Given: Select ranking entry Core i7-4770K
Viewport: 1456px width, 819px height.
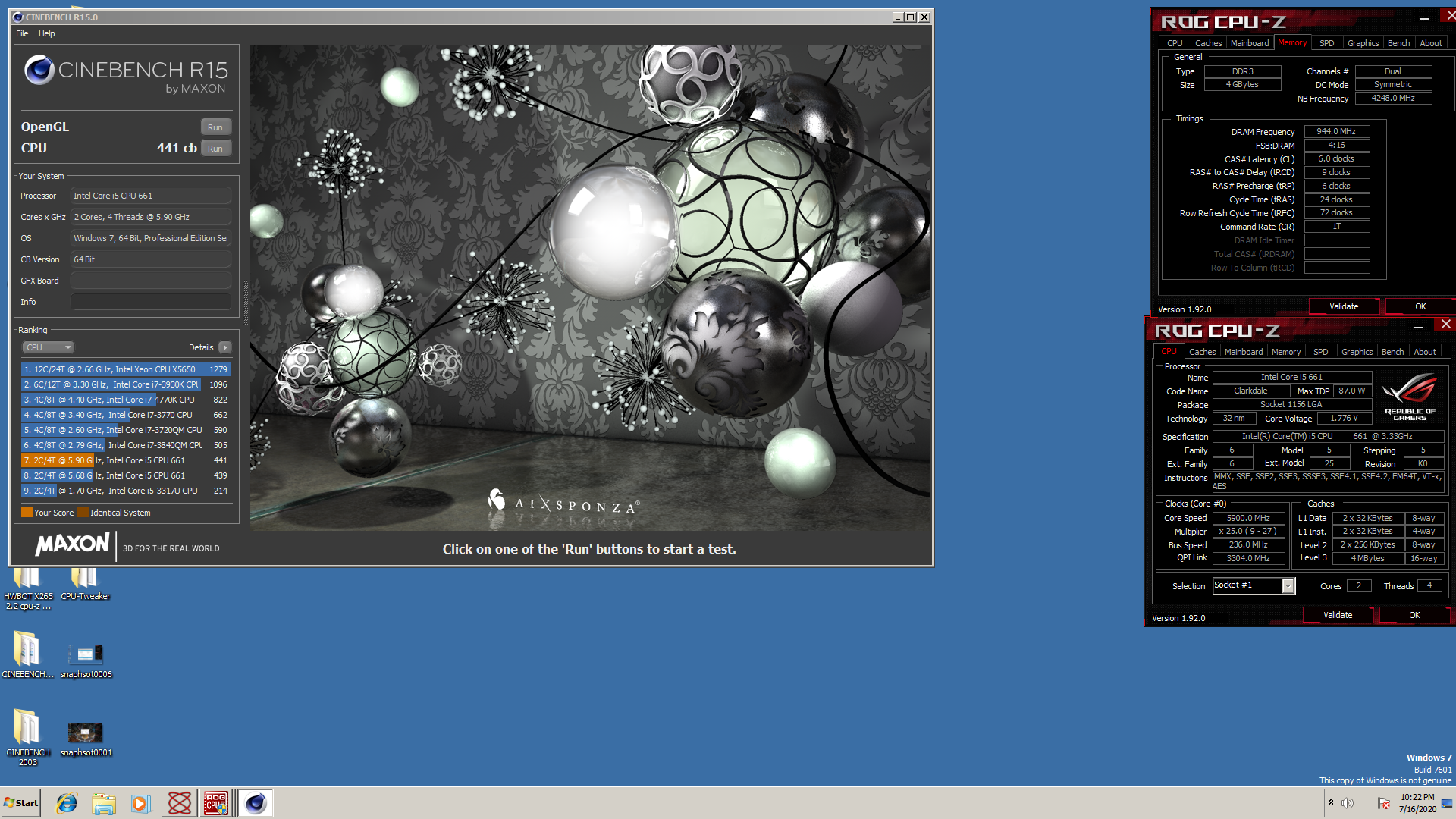Looking at the screenshot, I should pos(126,400).
